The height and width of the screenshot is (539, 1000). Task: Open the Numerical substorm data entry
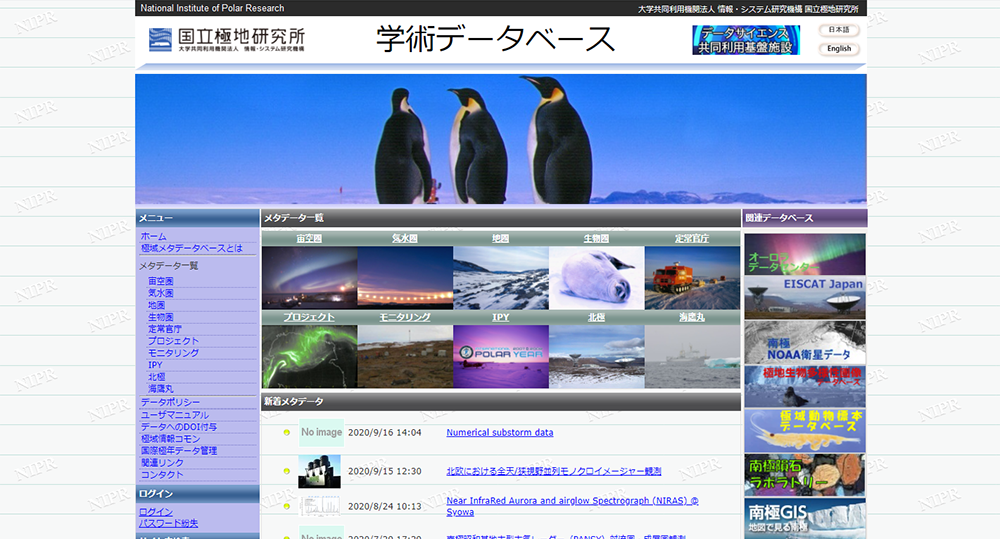coord(499,433)
